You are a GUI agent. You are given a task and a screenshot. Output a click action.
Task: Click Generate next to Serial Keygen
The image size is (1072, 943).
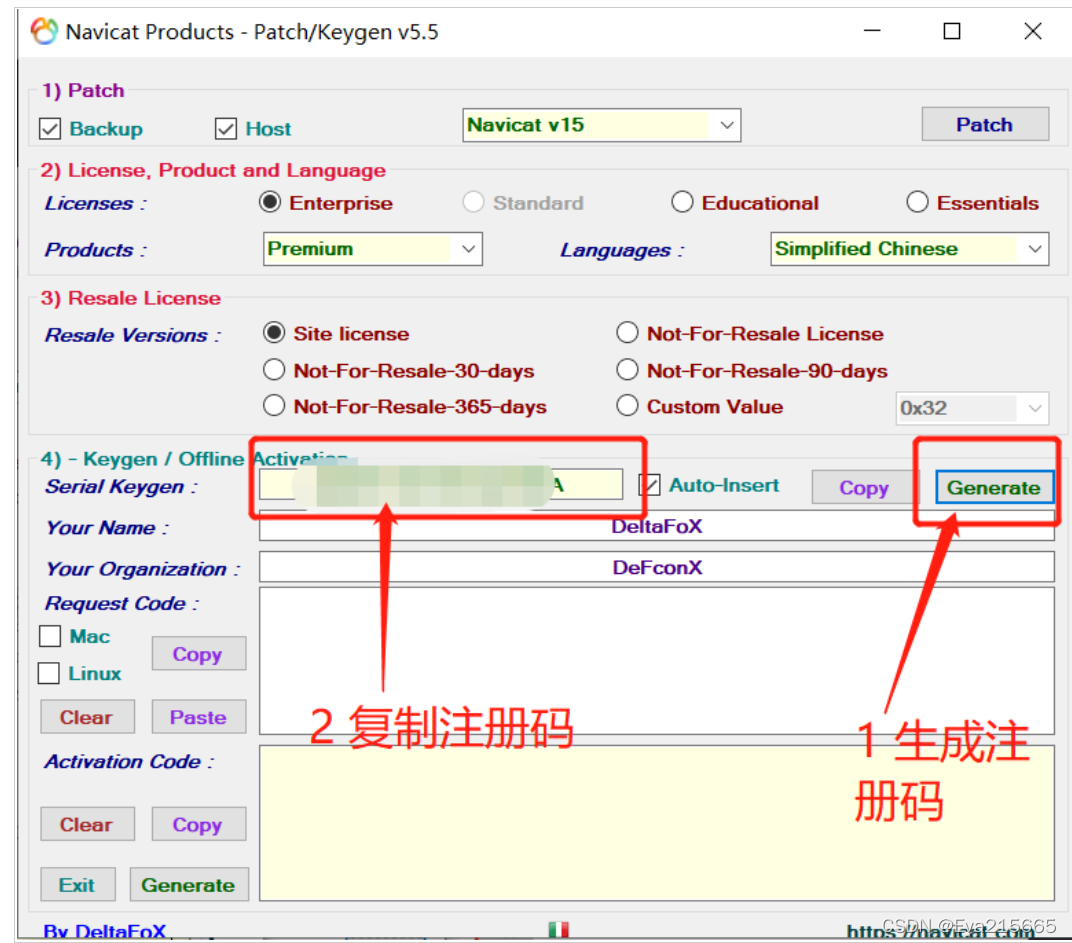point(994,488)
